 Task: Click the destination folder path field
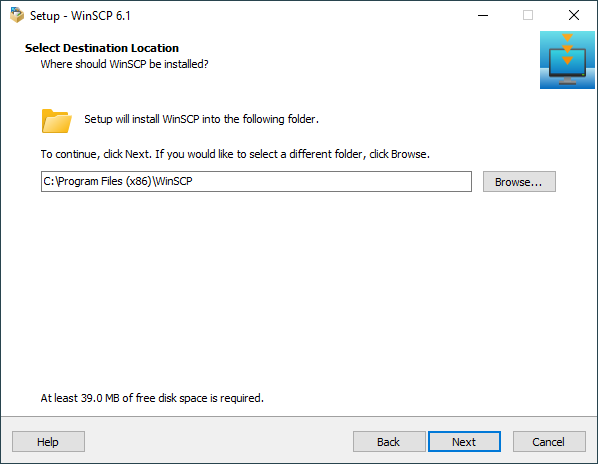(x=256, y=181)
